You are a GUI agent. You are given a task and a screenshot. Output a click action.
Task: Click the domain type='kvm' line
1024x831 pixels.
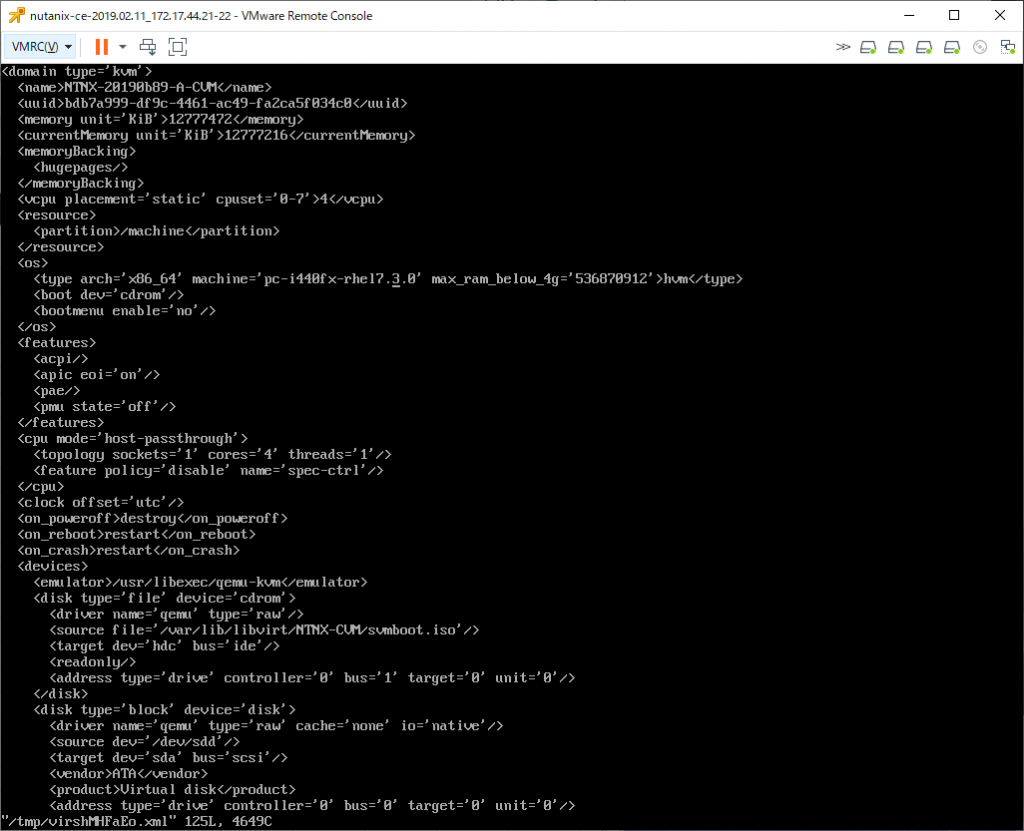click(x=77, y=71)
